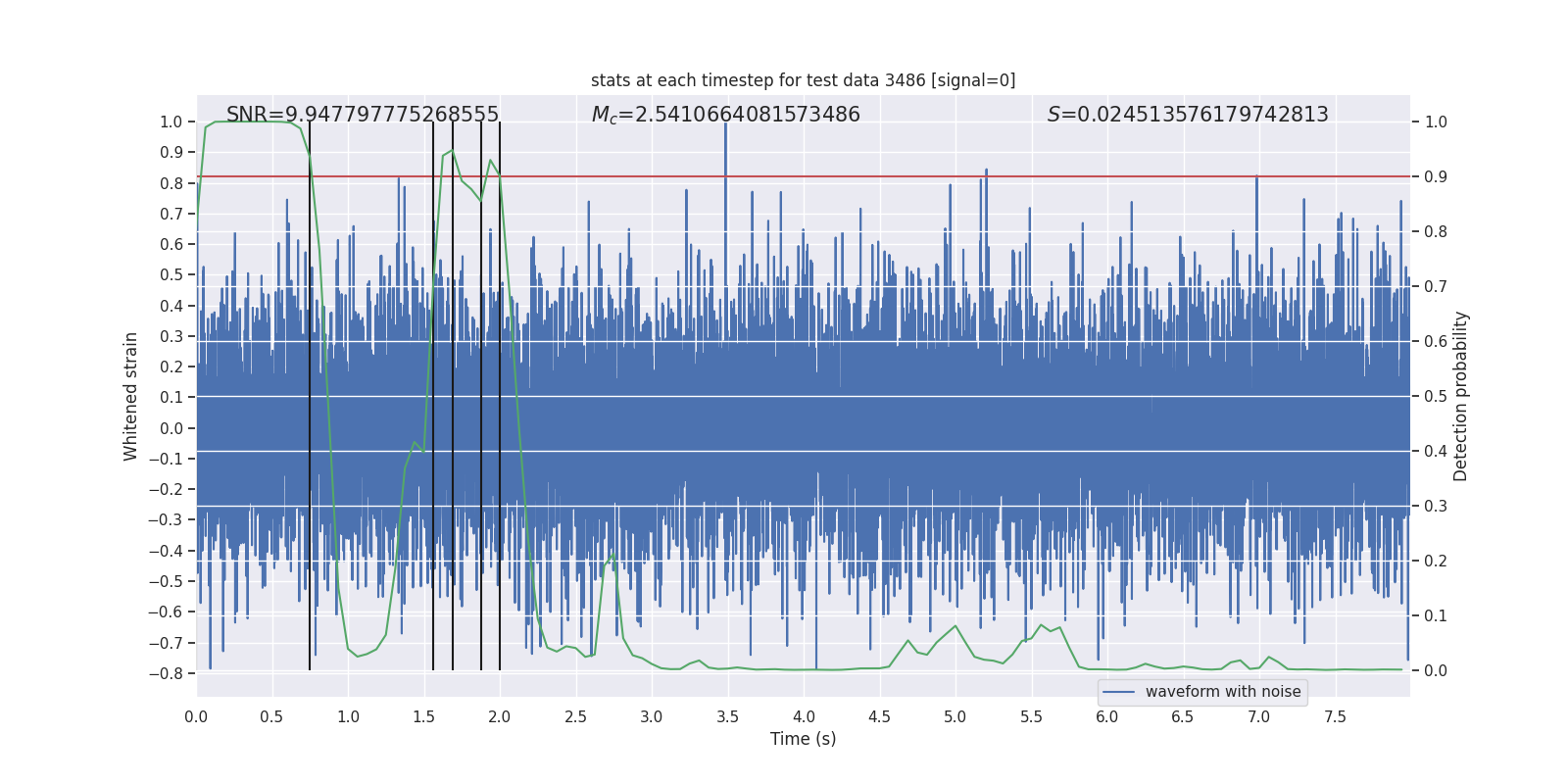
Task: Click the S=0.0245 annotation text
Action: (1188, 115)
